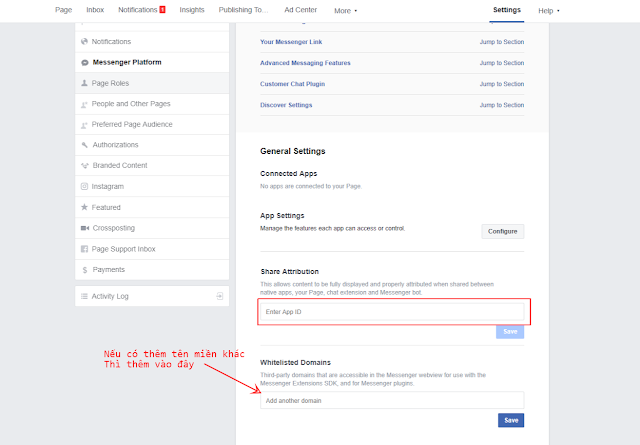Screen dimensions: 640x445
Task: Click the Notifications globe icon in sidebar
Action: 84,41
